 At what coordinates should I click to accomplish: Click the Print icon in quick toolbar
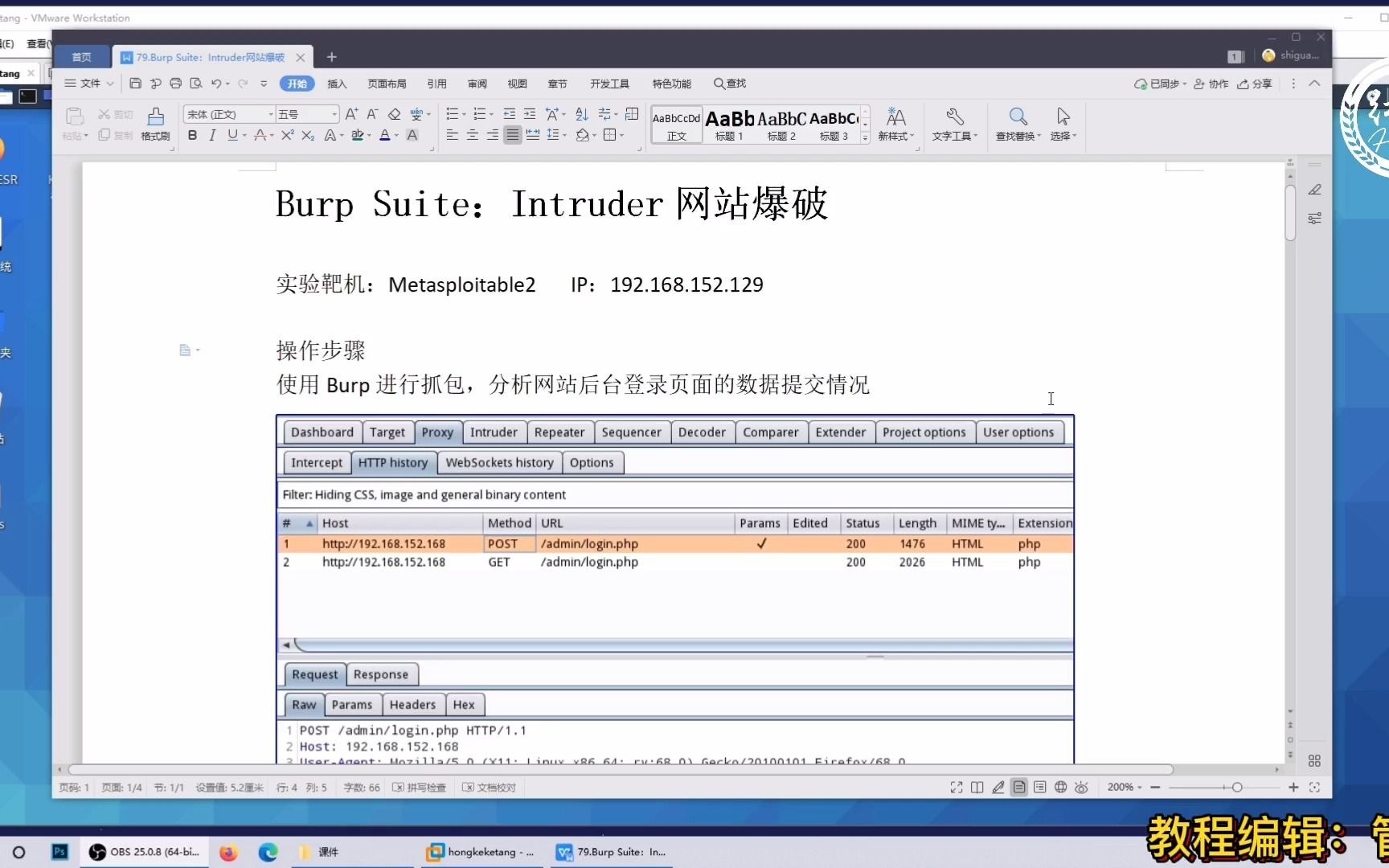pos(175,84)
